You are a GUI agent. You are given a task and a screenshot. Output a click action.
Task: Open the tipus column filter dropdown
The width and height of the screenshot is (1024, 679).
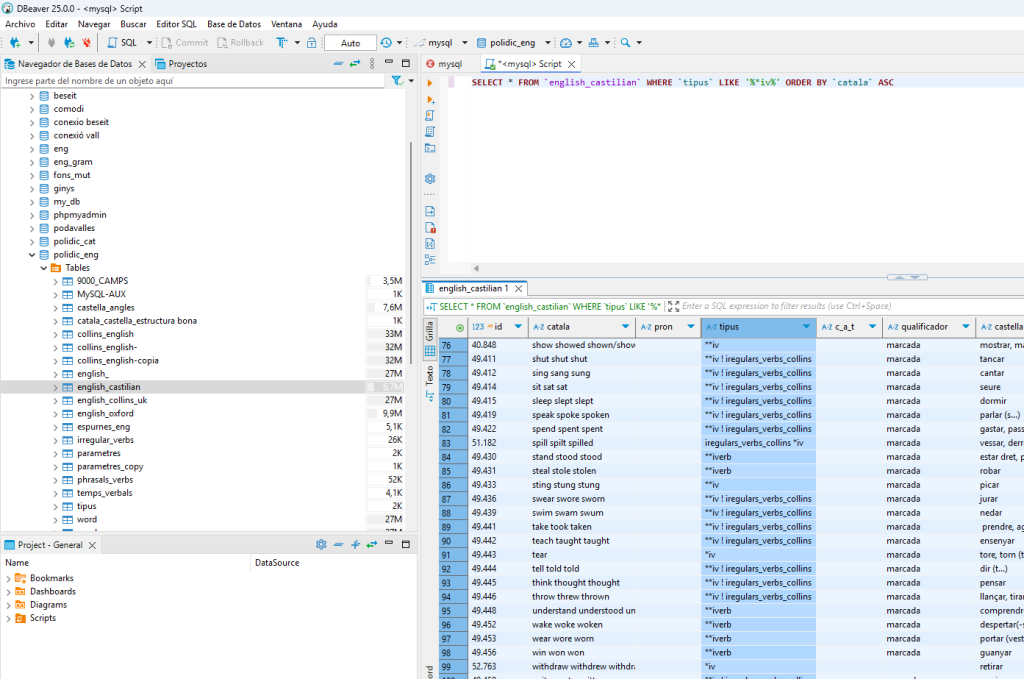click(x=806, y=327)
